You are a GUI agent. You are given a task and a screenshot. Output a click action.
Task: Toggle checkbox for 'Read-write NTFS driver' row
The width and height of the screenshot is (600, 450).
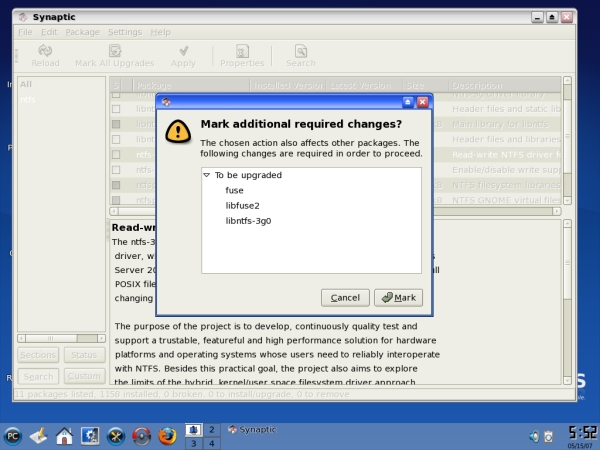(116, 155)
